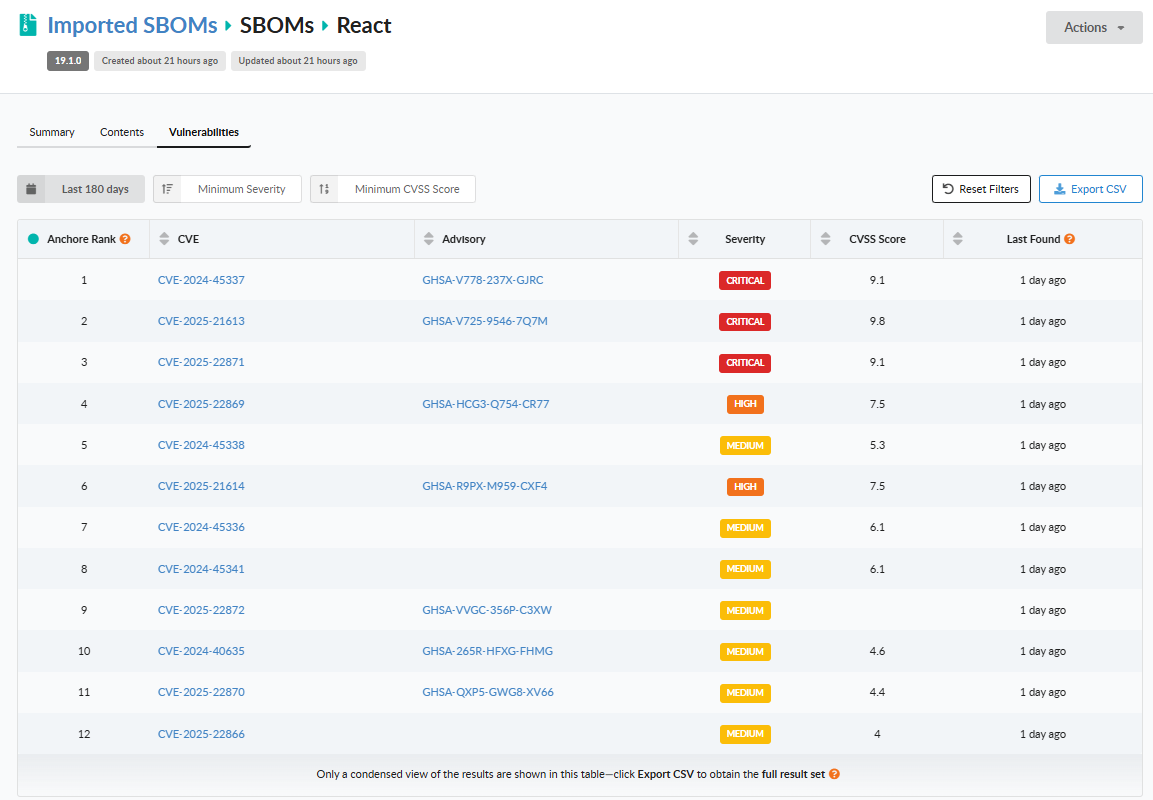1153x800 pixels.
Task: Click the Imported SBOMs breadcrumb link
Action: coord(132,26)
